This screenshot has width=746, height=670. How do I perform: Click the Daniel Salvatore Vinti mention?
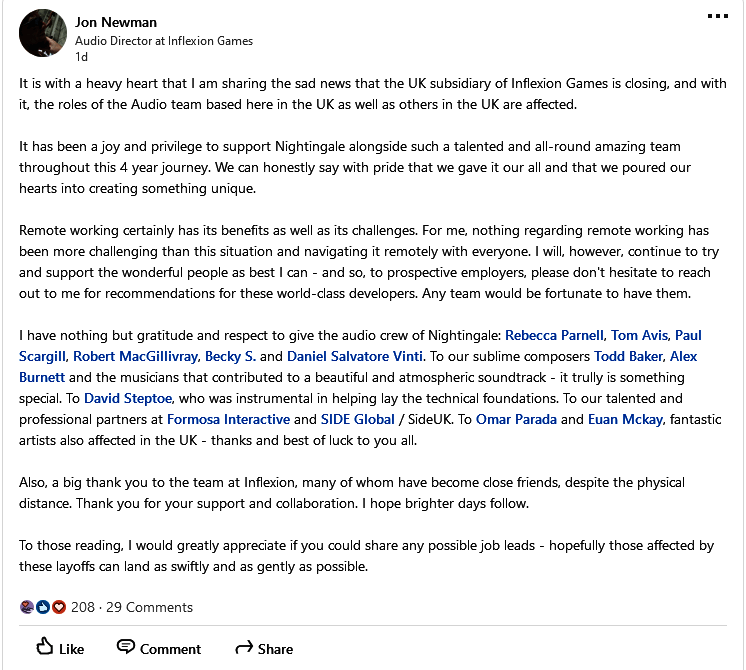coord(355,356)
